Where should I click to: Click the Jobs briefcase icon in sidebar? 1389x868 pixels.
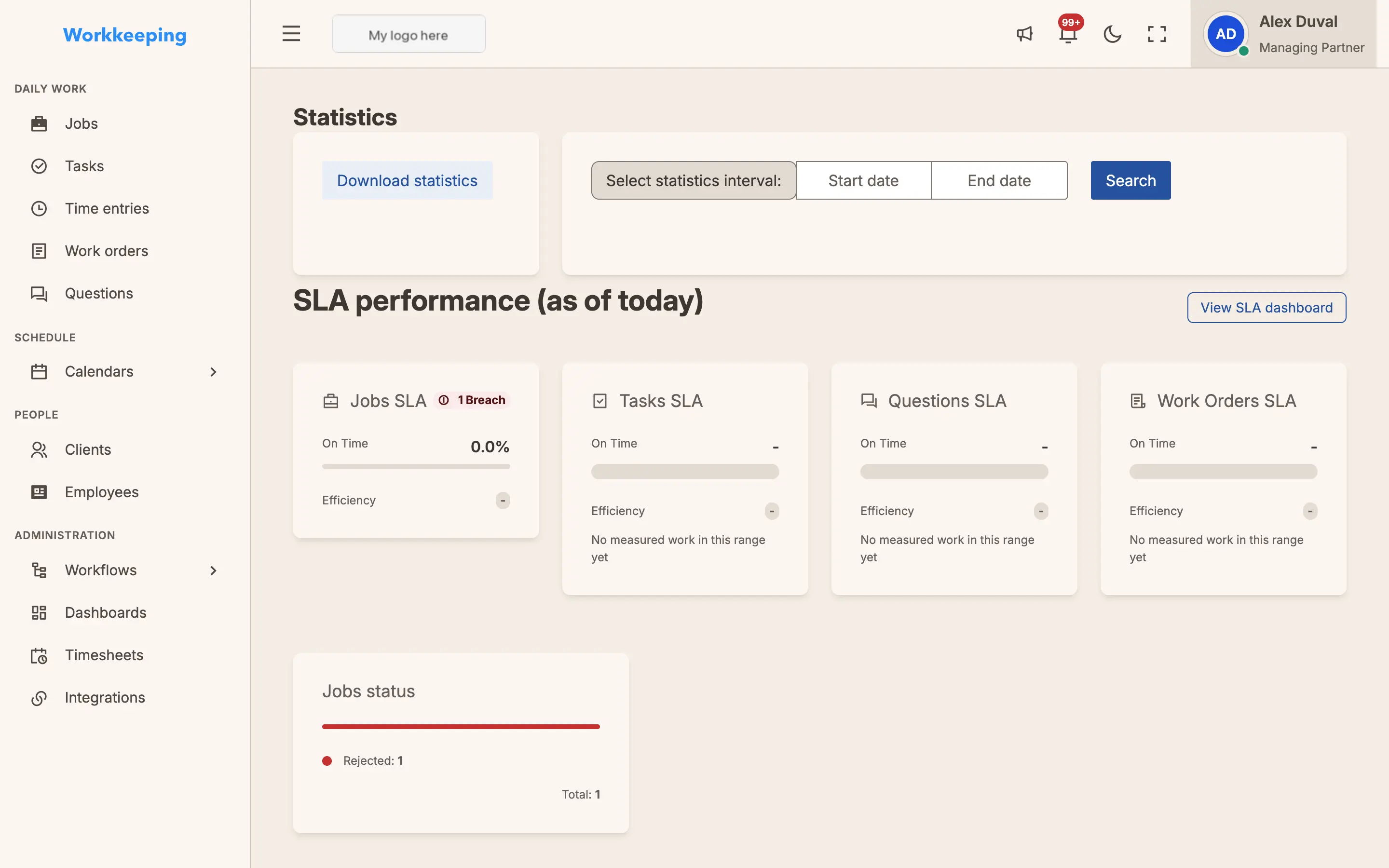coord(39,123)
